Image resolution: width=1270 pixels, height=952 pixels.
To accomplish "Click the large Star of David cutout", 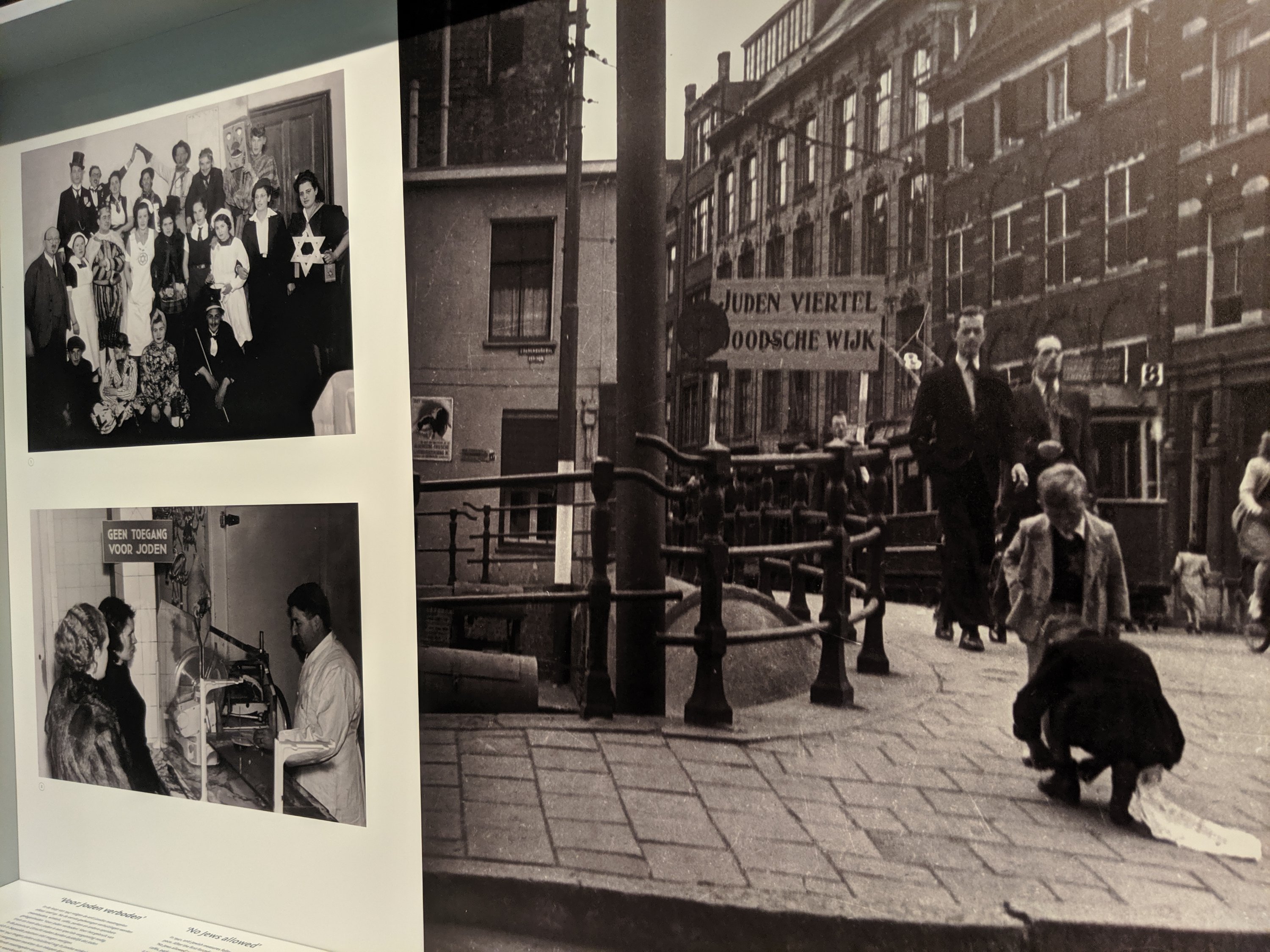I will point(308,252).
